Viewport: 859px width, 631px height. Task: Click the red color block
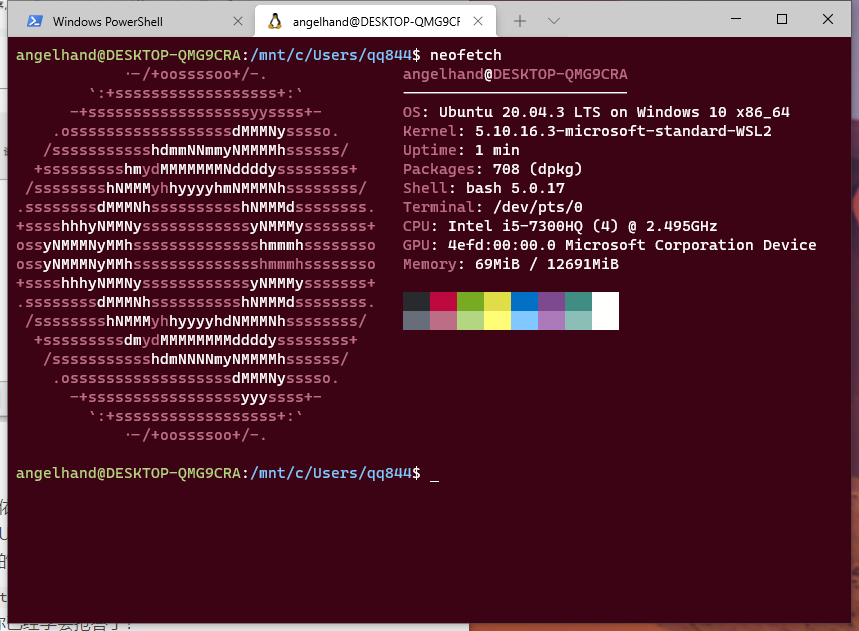443,301
